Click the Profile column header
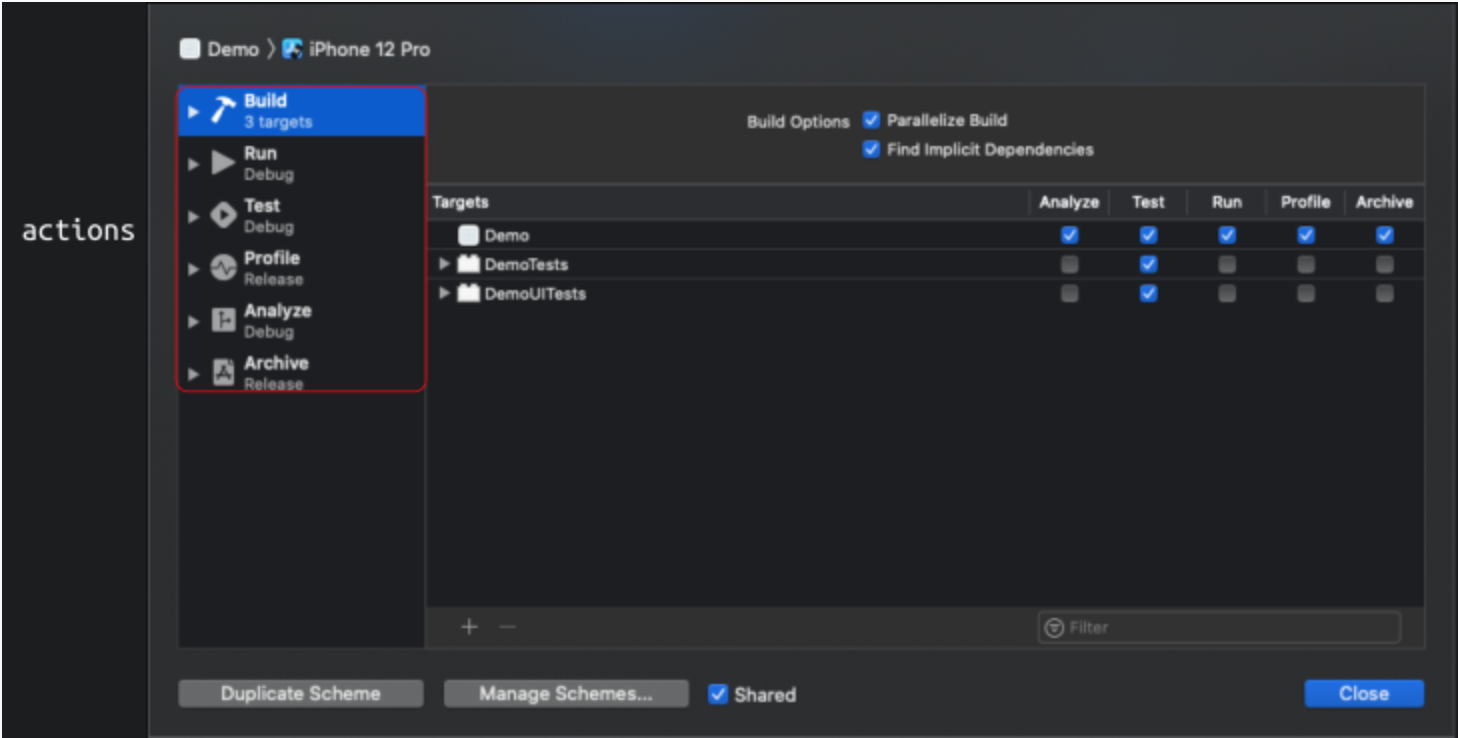 [x=1306, y=202]
